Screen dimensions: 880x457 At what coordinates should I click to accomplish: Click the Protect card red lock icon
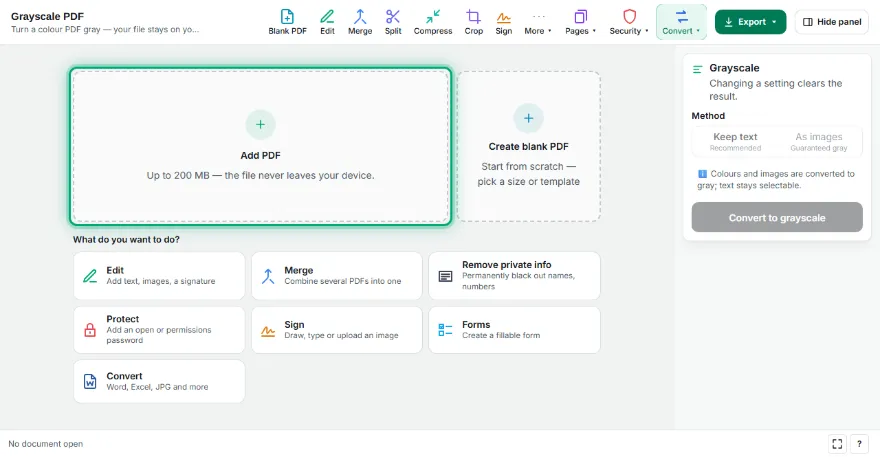90,330
